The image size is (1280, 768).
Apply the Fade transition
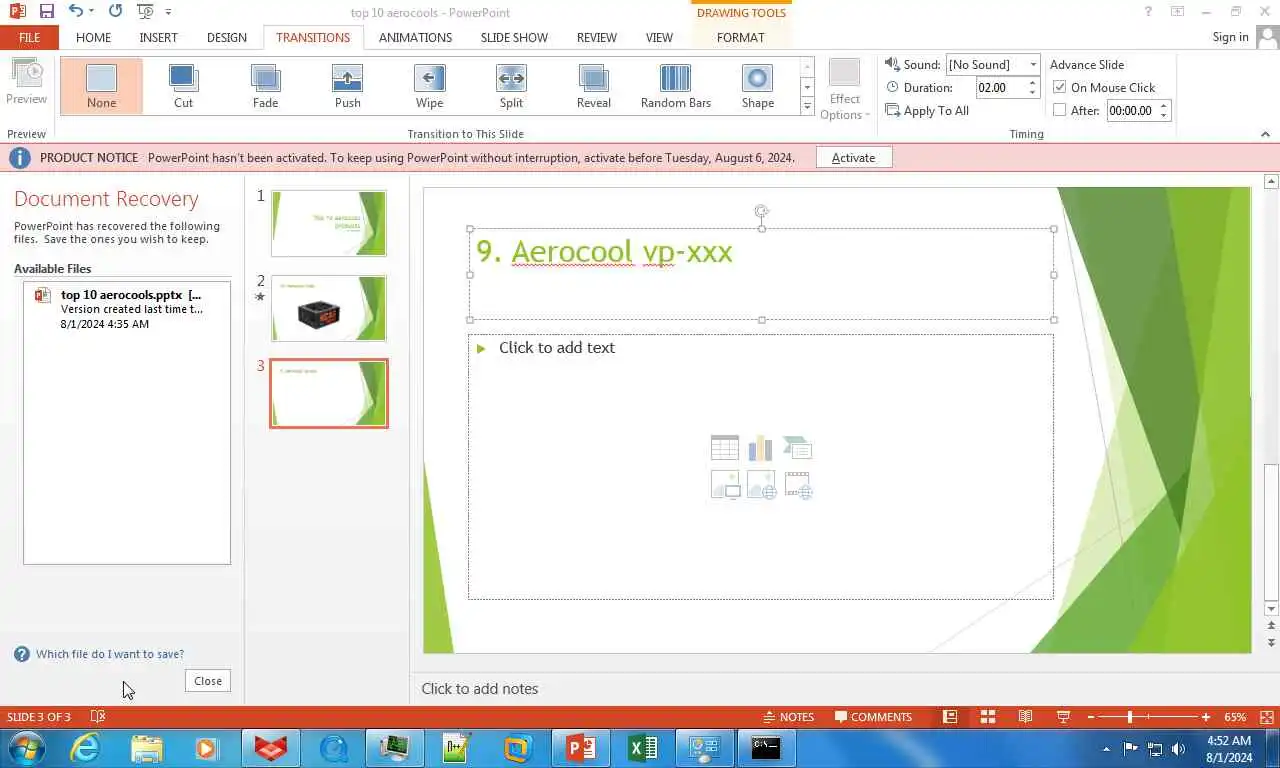(265, 86)
